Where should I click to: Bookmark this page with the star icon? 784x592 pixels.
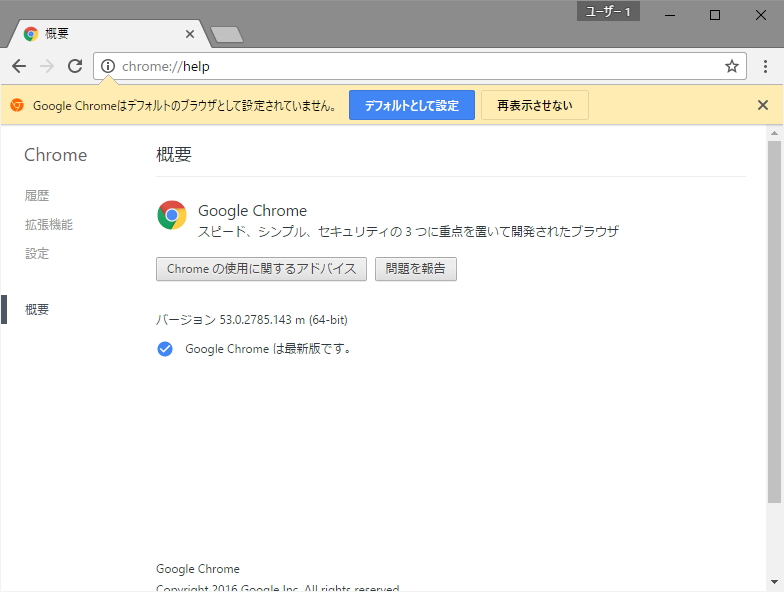point(732,66)
